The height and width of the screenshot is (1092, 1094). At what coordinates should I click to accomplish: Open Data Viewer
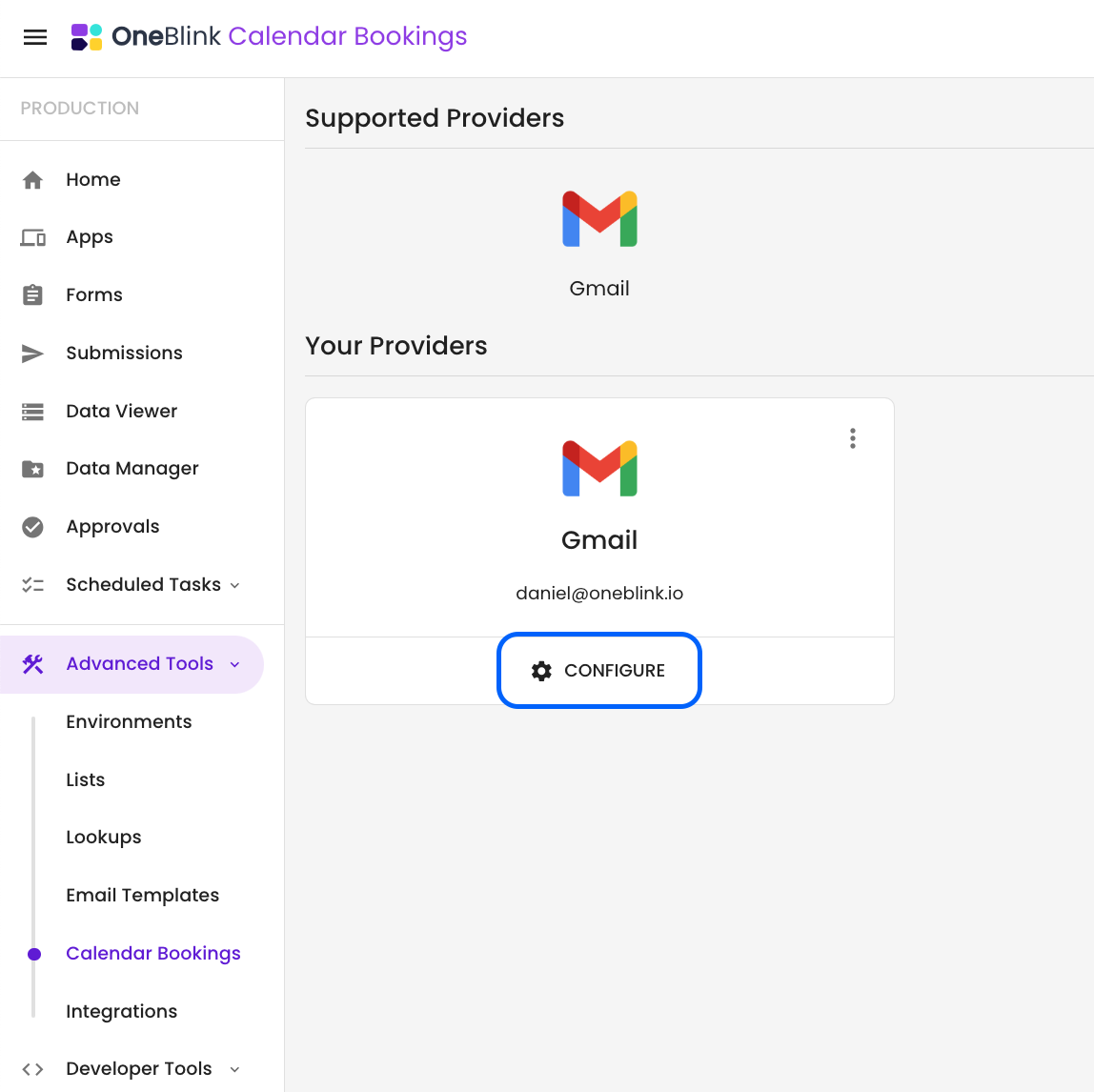121,411
